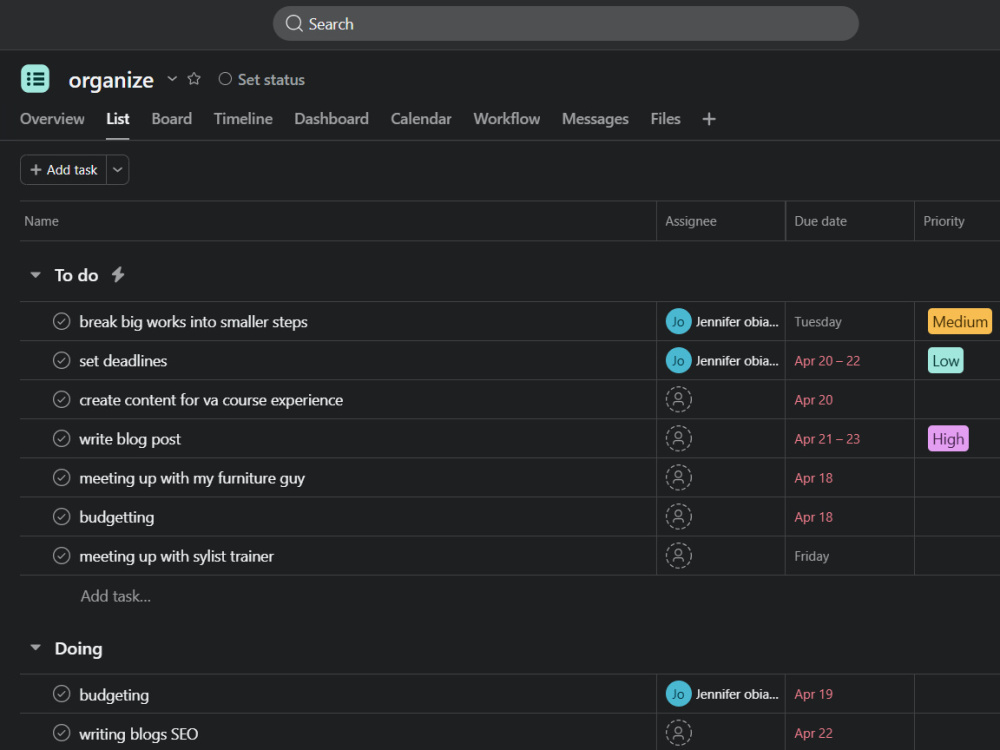Click empty priority cell for create content row
The image size is (1000, 750).
(957, 400)
